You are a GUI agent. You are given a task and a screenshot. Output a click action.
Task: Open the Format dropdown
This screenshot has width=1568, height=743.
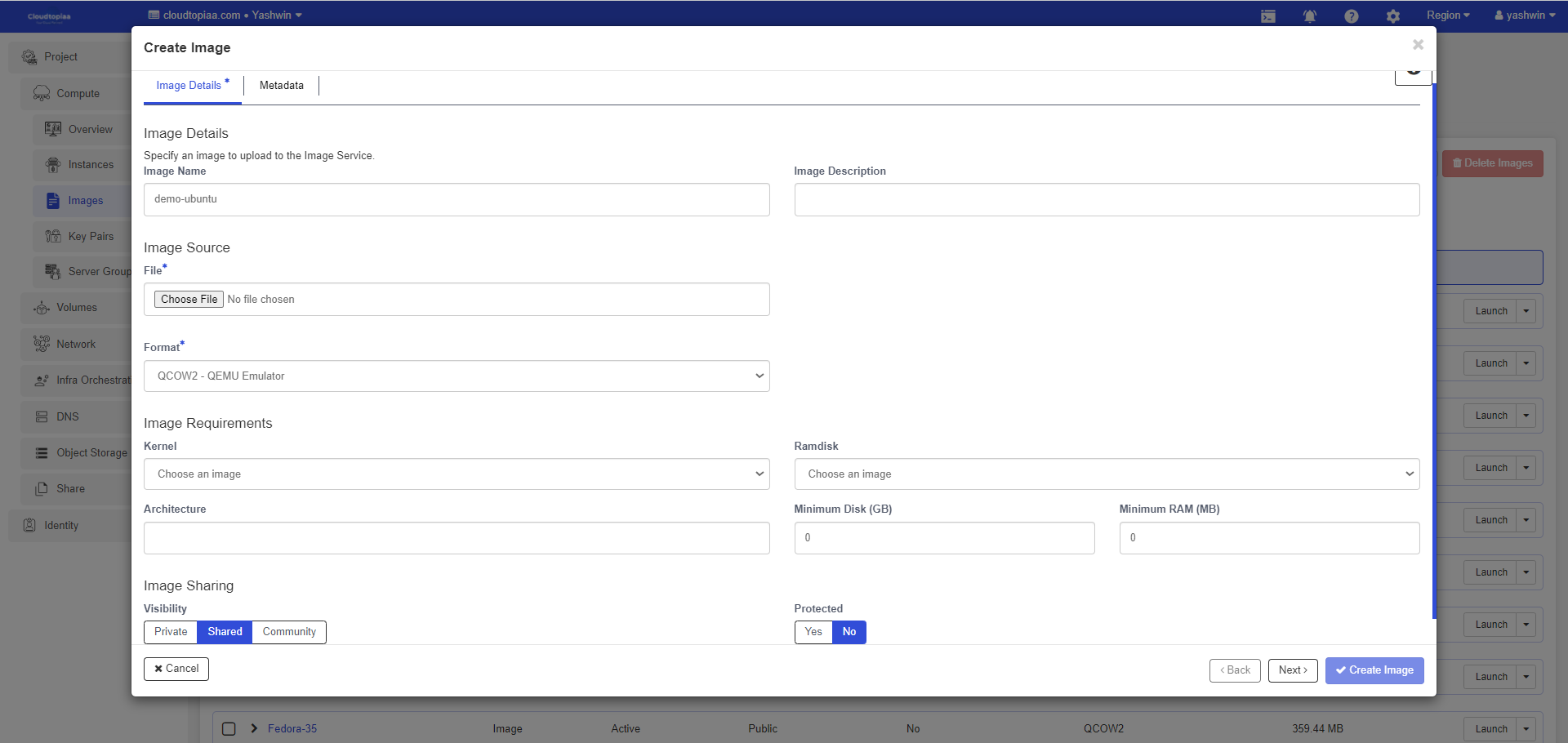457,376
